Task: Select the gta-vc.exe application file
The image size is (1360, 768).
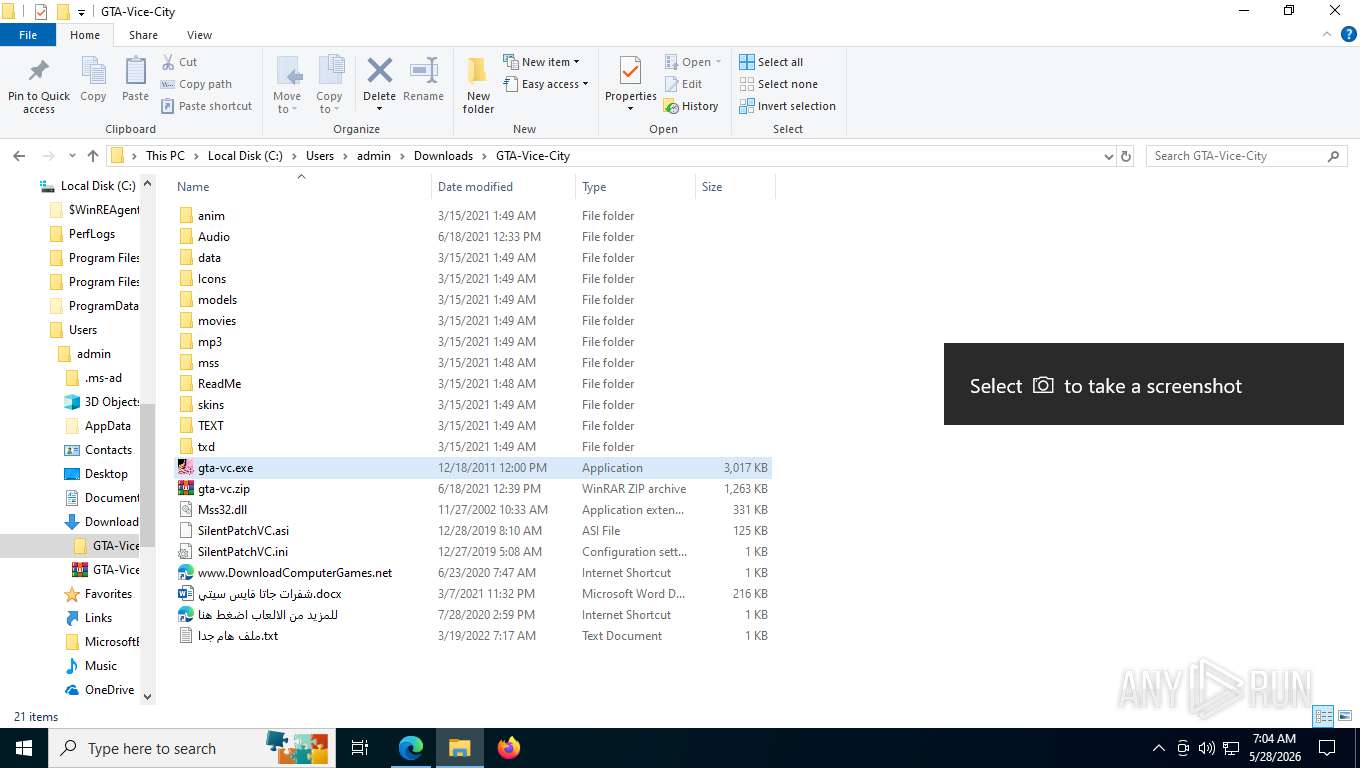Action: (x=473, y=468)
